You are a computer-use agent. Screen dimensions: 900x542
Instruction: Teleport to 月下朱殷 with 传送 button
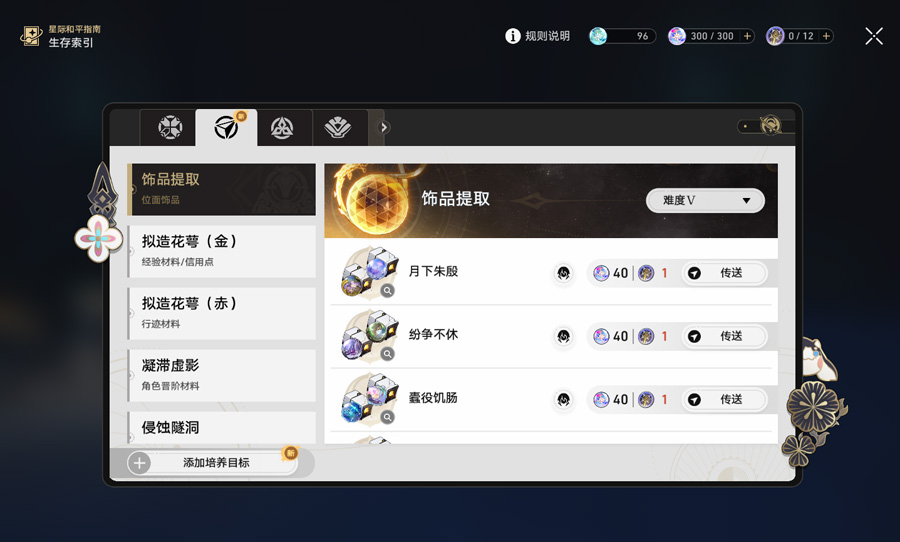pos(724,273)
